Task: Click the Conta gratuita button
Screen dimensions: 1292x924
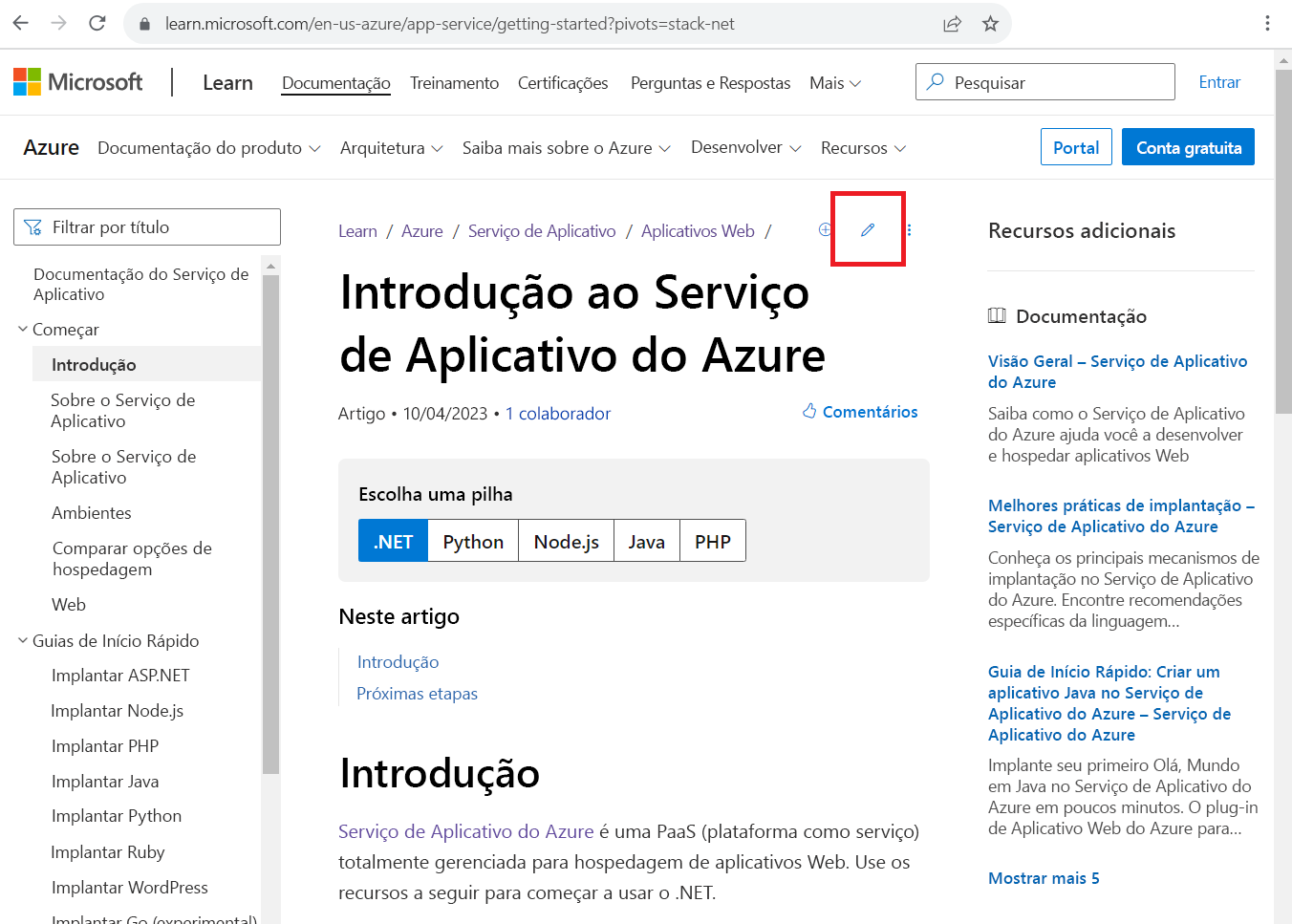Action: [x=1188, y=146]
